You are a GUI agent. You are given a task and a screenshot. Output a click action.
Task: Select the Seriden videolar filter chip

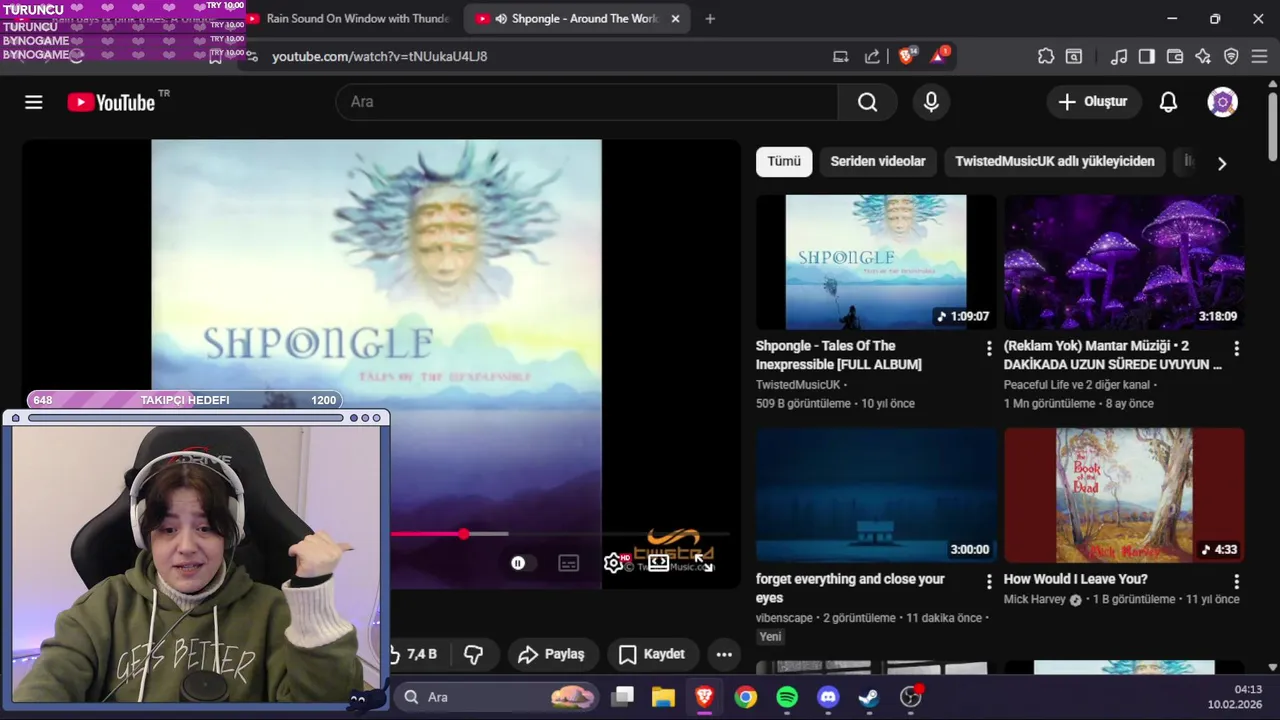click(x=878, y=161)
